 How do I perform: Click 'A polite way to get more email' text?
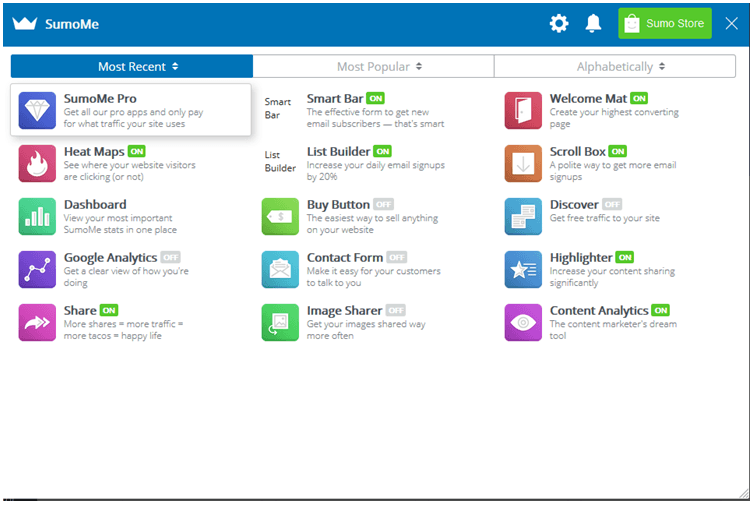point(613,165)
